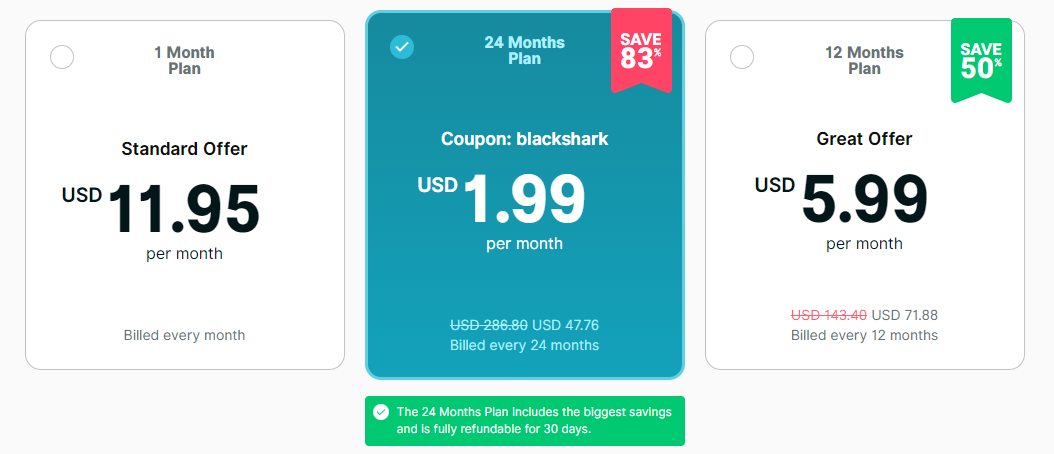Click the red Save 83% ribbon badge

tap(641, 52)
